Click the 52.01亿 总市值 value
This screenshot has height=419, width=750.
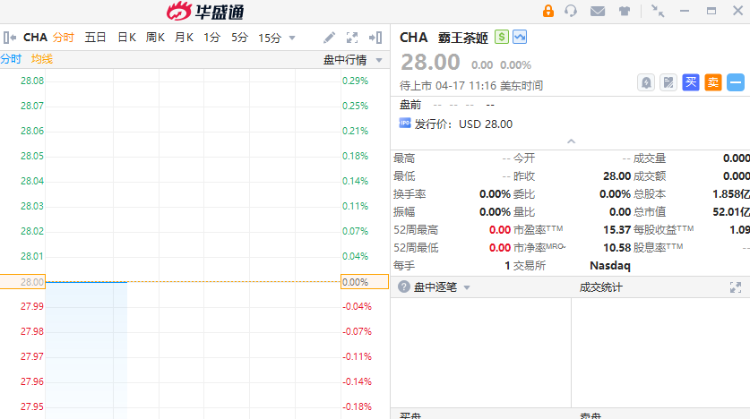tap(731, 212)
